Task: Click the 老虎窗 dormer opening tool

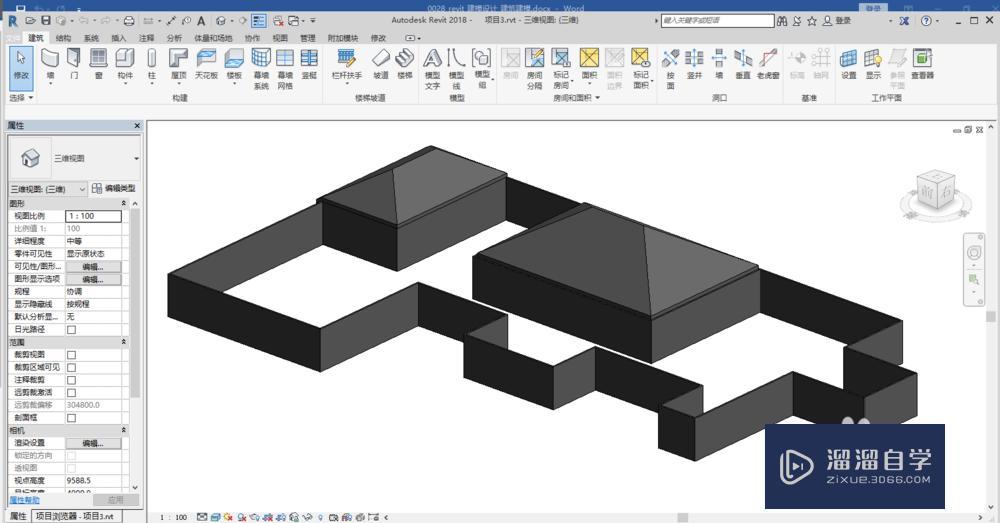Action: (768, 64)
